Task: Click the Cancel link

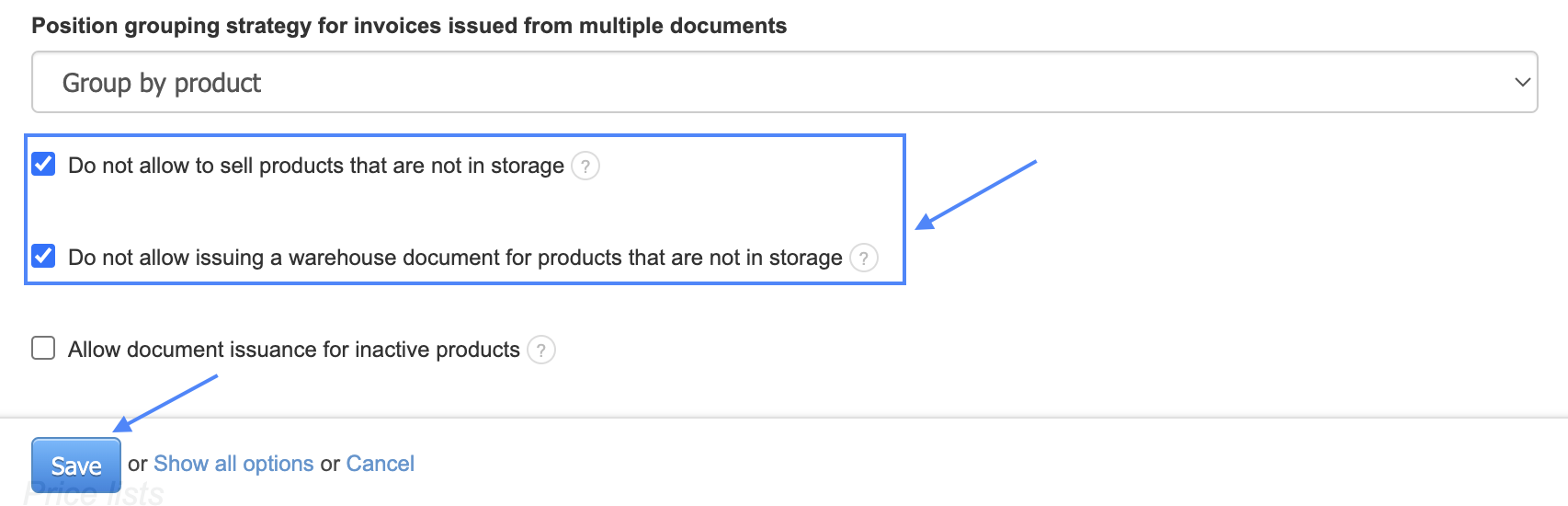Action: click(x=380, y=464)
